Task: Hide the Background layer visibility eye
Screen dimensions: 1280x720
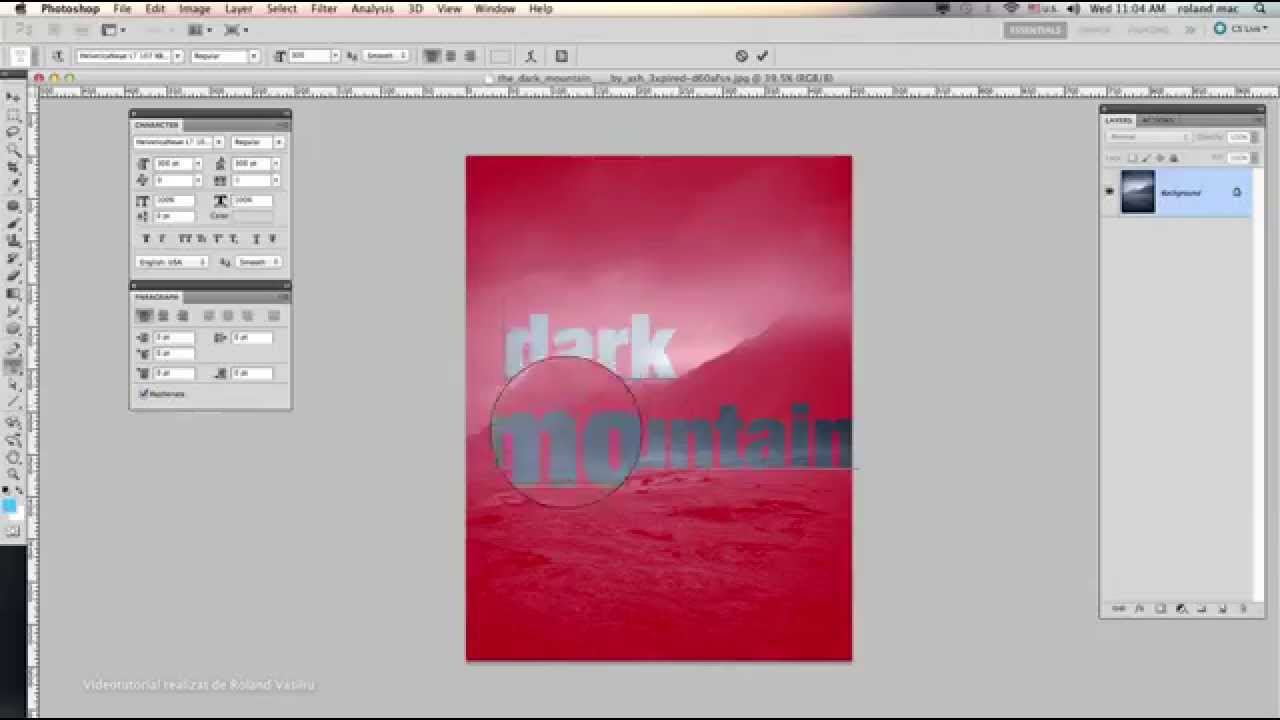Action: tap(1109, 192)
